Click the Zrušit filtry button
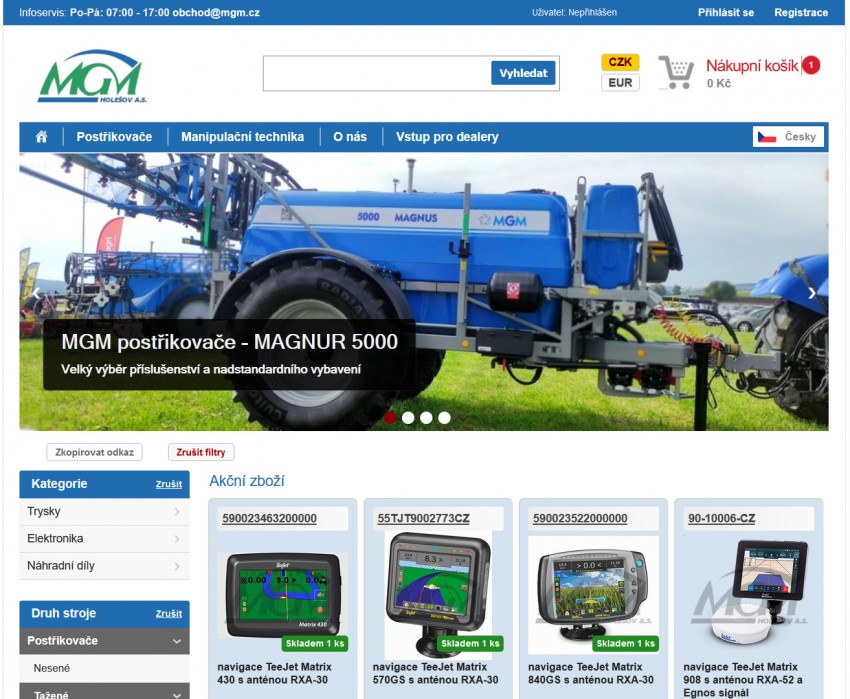 click(201, 452)
